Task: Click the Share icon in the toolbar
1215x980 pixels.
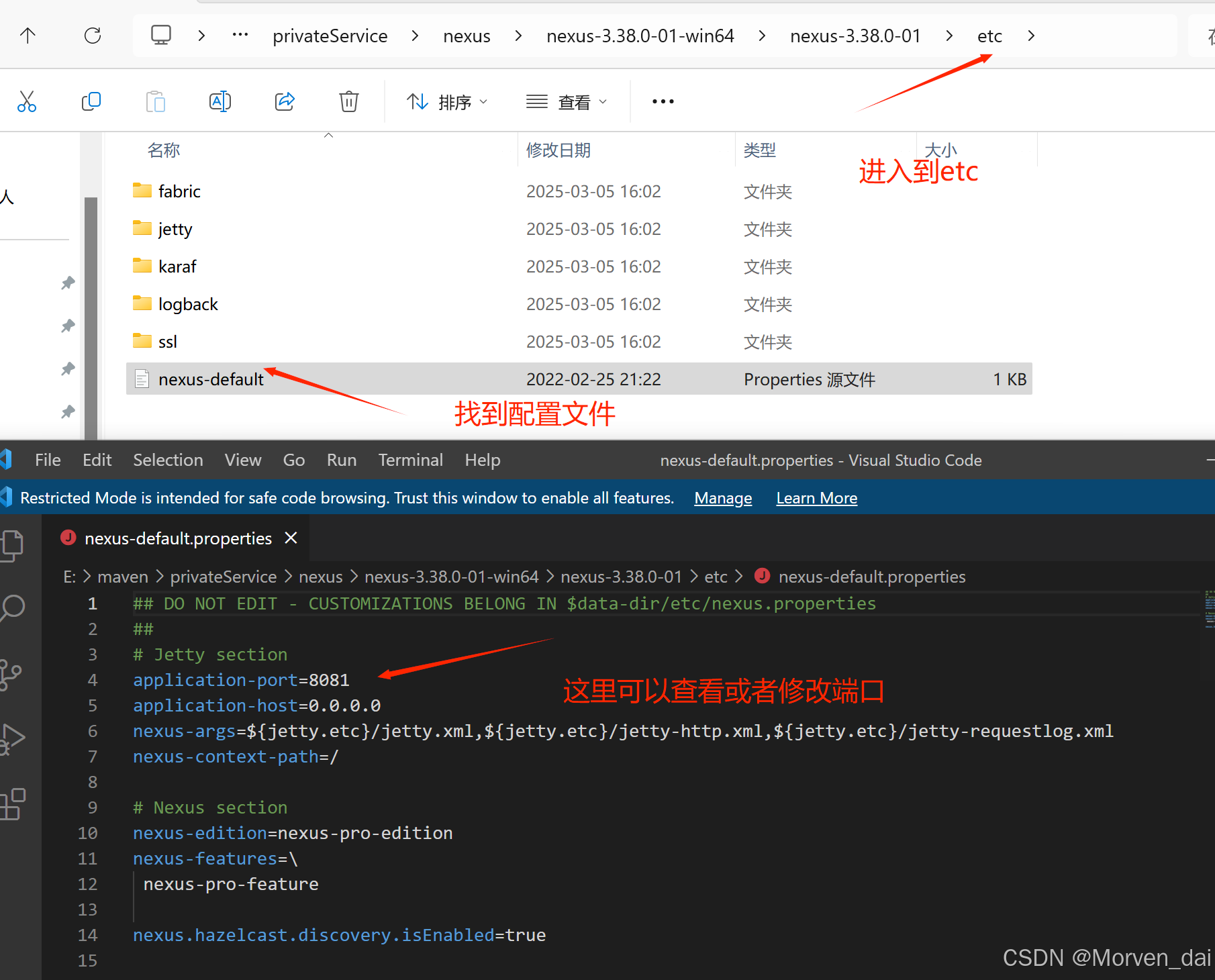Action: (x=285, y=101)
